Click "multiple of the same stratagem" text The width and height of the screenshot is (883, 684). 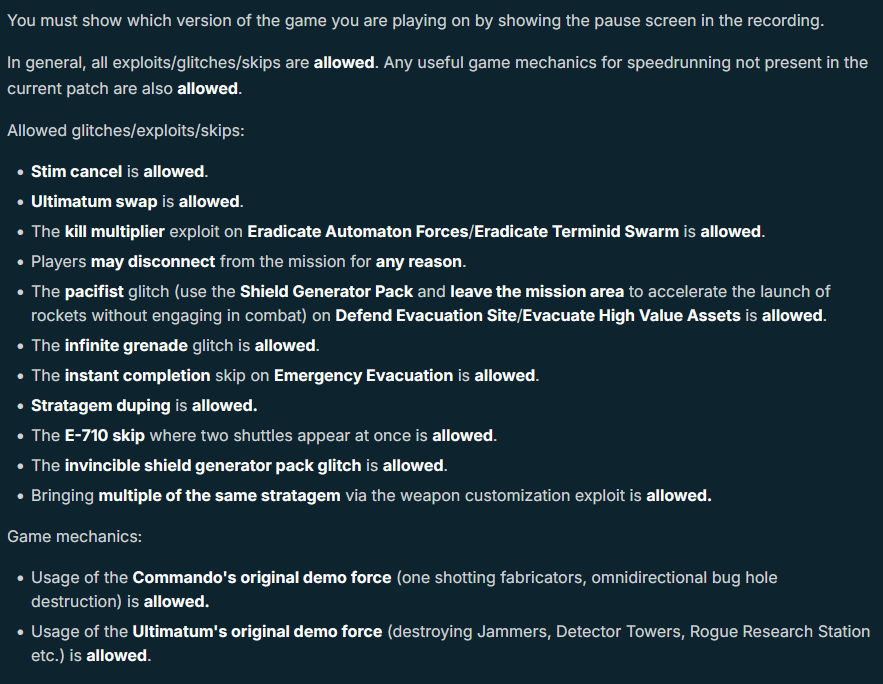click(x=220, y=495)
